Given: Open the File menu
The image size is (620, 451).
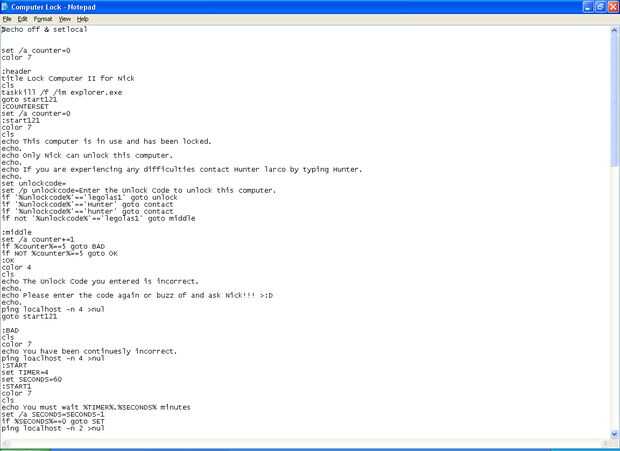Looking at the screenshot, I should pos(7,19).
